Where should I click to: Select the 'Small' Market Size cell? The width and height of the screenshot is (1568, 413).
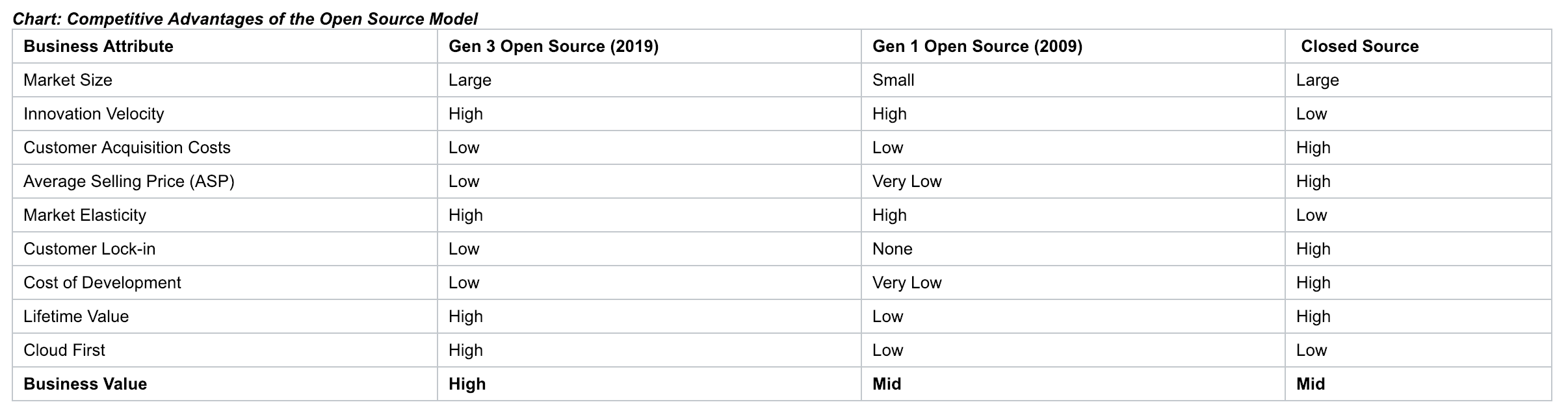pos(893,80)
